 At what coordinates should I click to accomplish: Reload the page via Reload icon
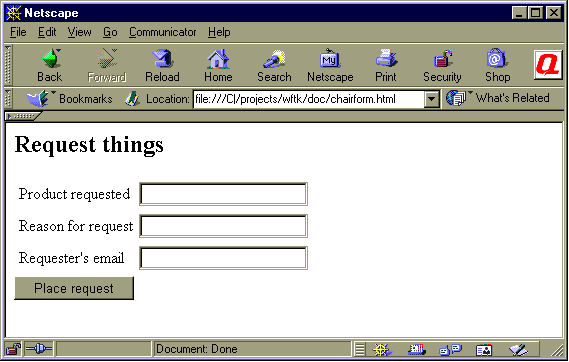point(162,58)
